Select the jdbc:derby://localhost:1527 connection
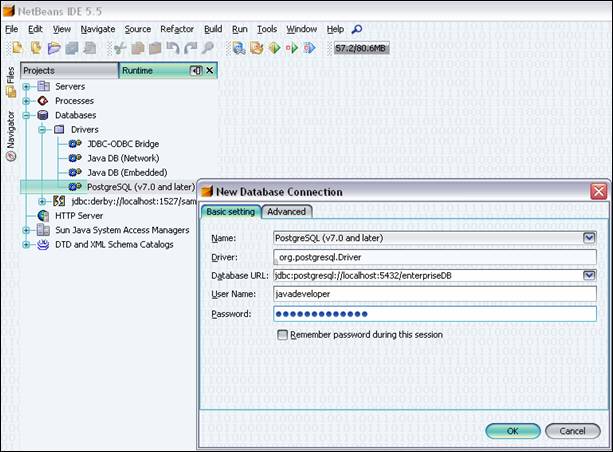This screenshot has height=452, width=613. tap(134, 201)
